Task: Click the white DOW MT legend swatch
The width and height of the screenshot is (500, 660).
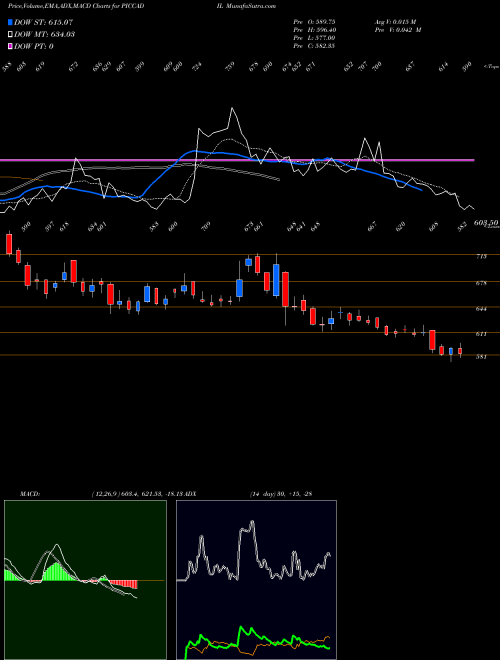Action: point(10,34)
